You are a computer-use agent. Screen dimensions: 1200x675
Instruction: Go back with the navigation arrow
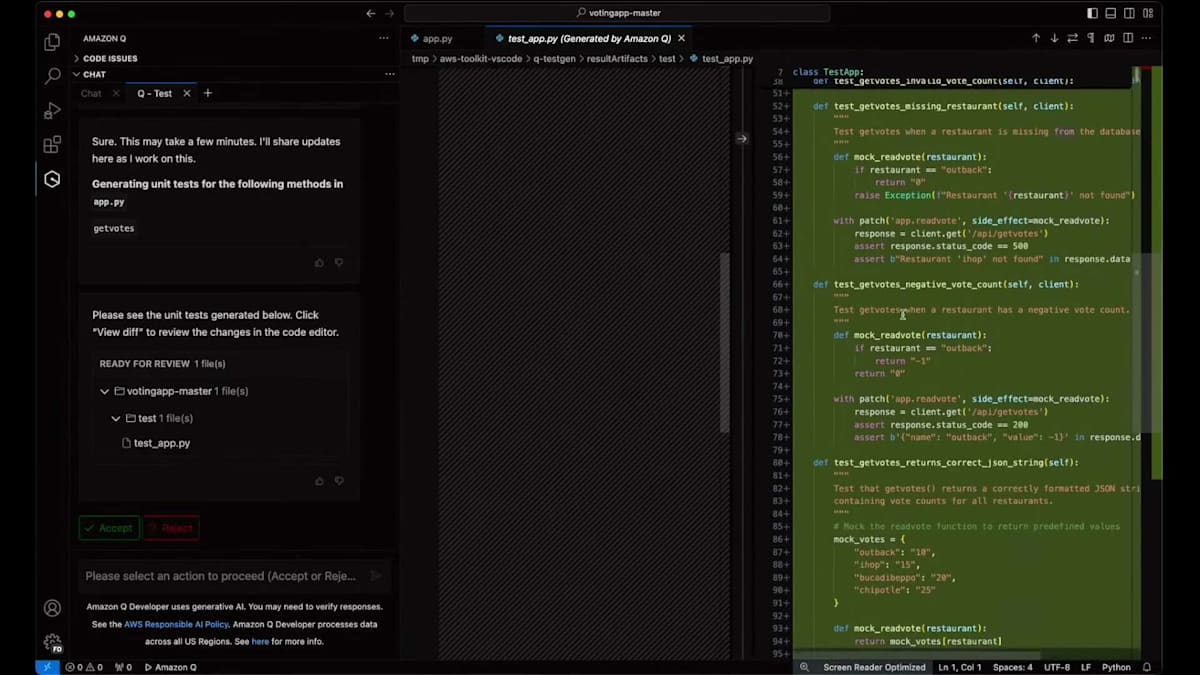371,13
